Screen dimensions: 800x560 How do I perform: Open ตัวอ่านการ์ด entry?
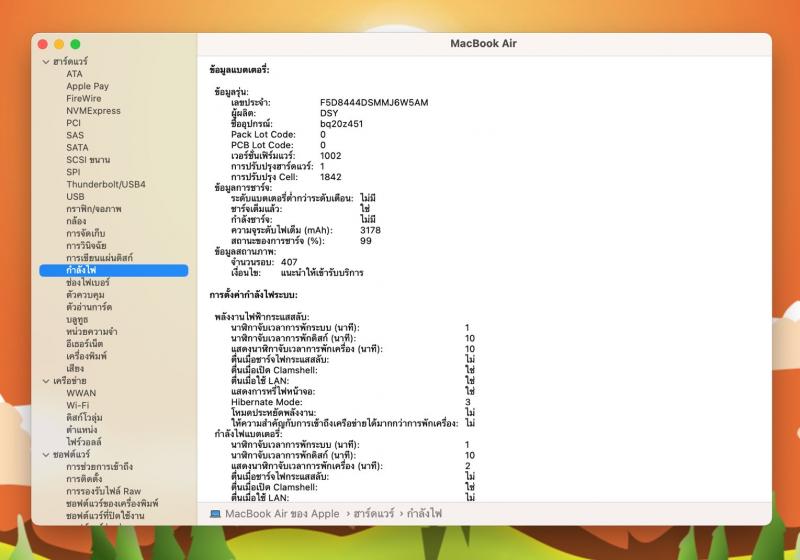[89, 307]
